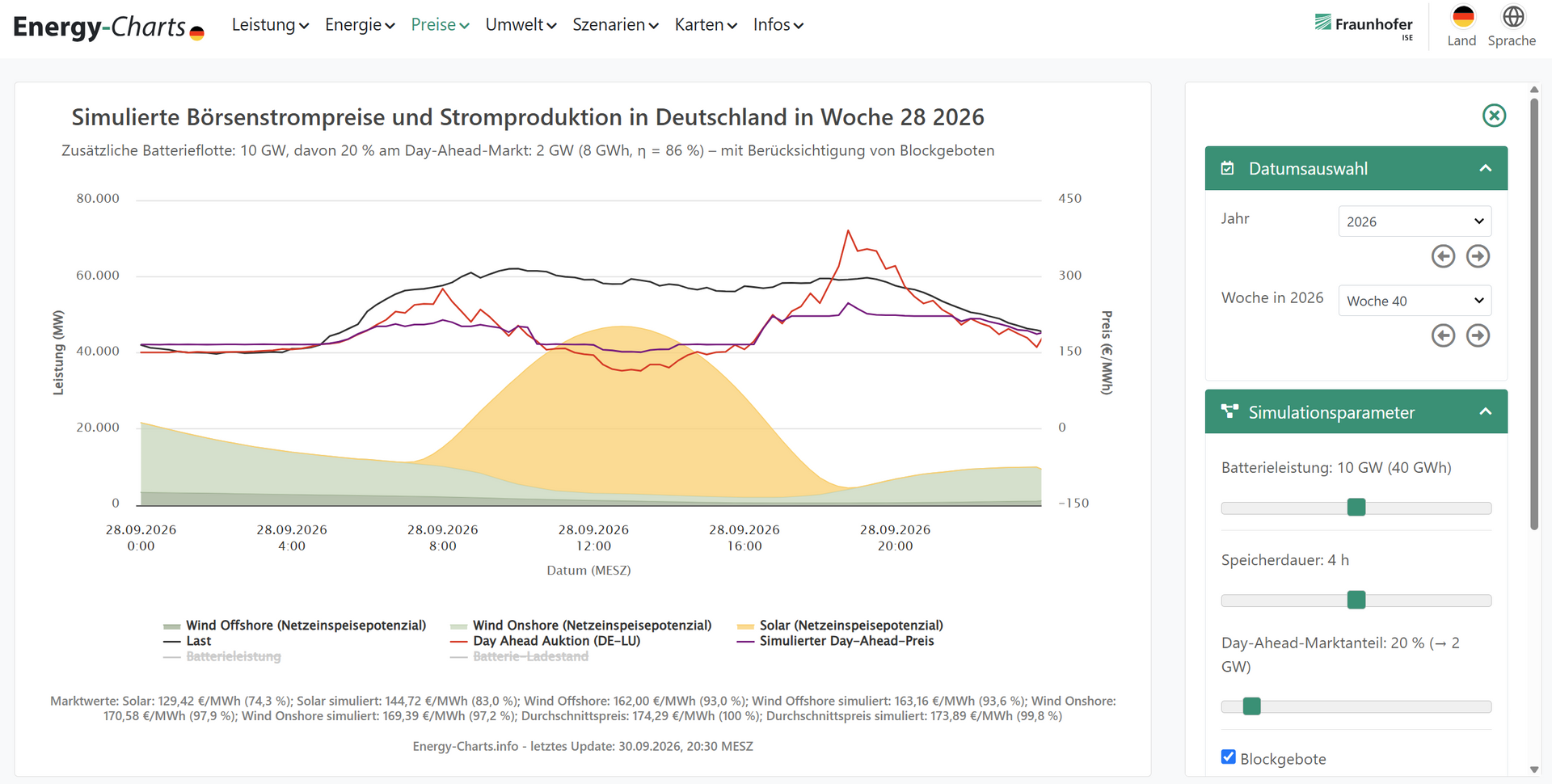Click the chart title text

tap(528, 117)
